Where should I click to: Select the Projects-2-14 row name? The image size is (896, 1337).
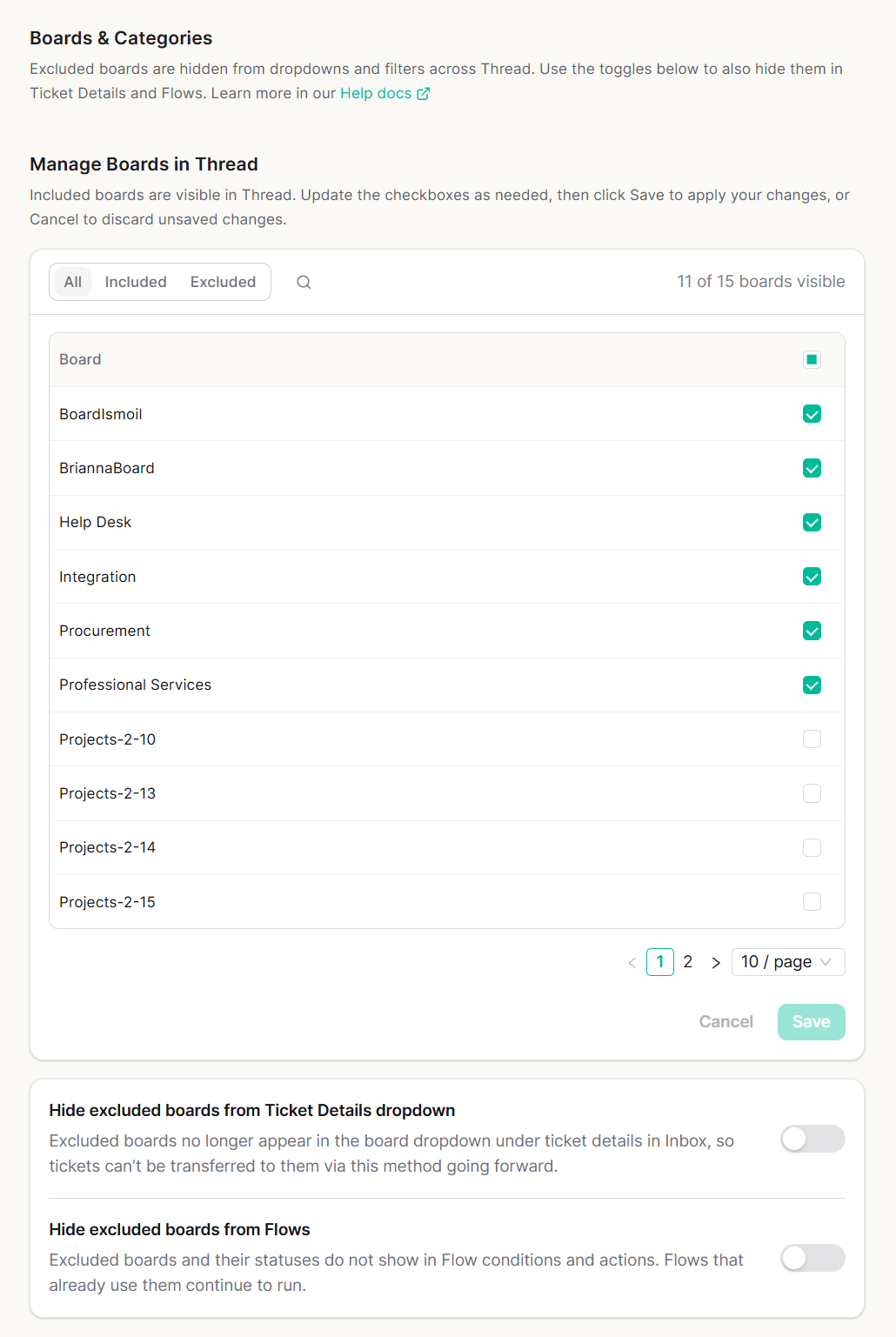[x=108, y=847]
